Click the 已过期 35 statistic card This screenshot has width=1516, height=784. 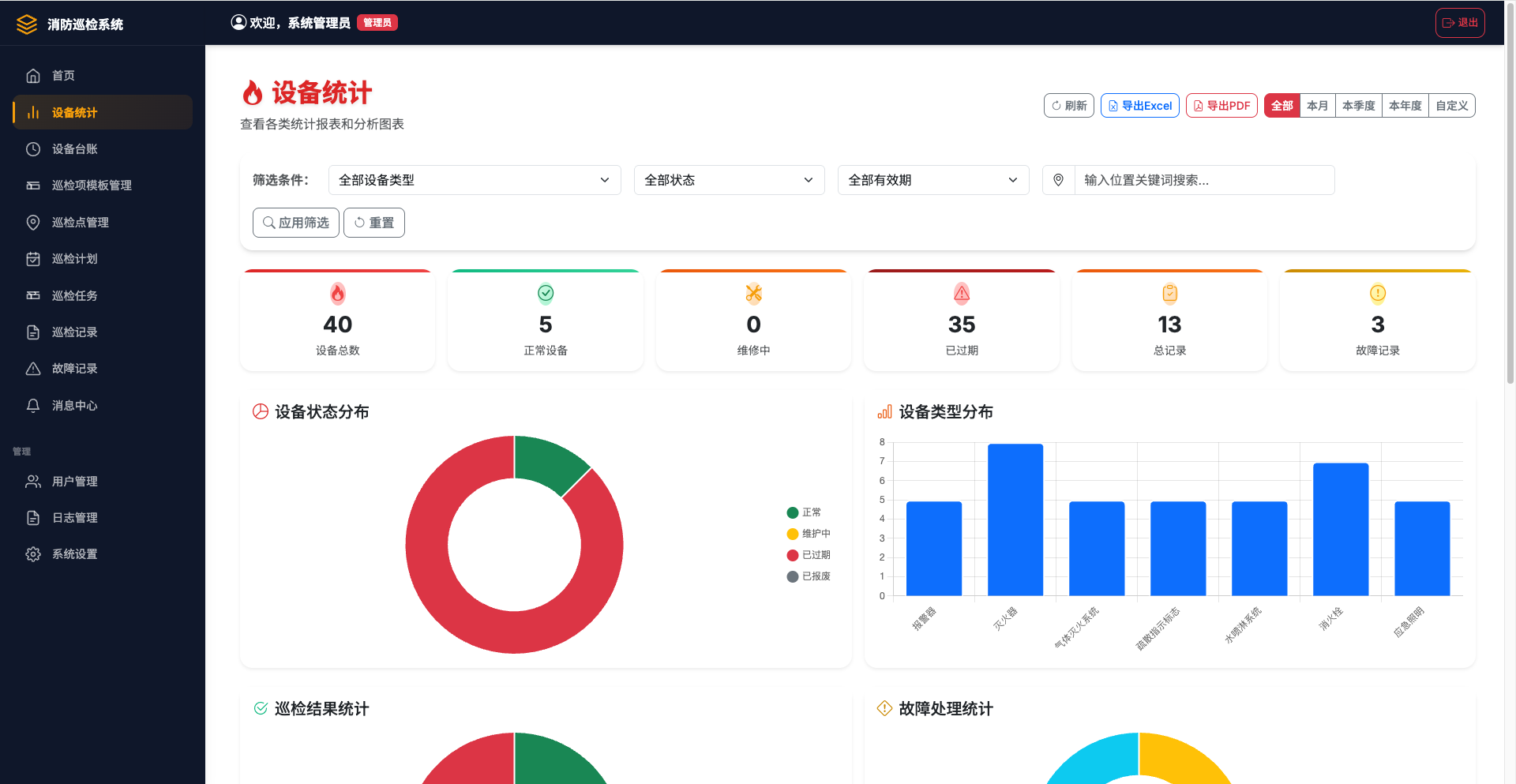coord(962,321)
